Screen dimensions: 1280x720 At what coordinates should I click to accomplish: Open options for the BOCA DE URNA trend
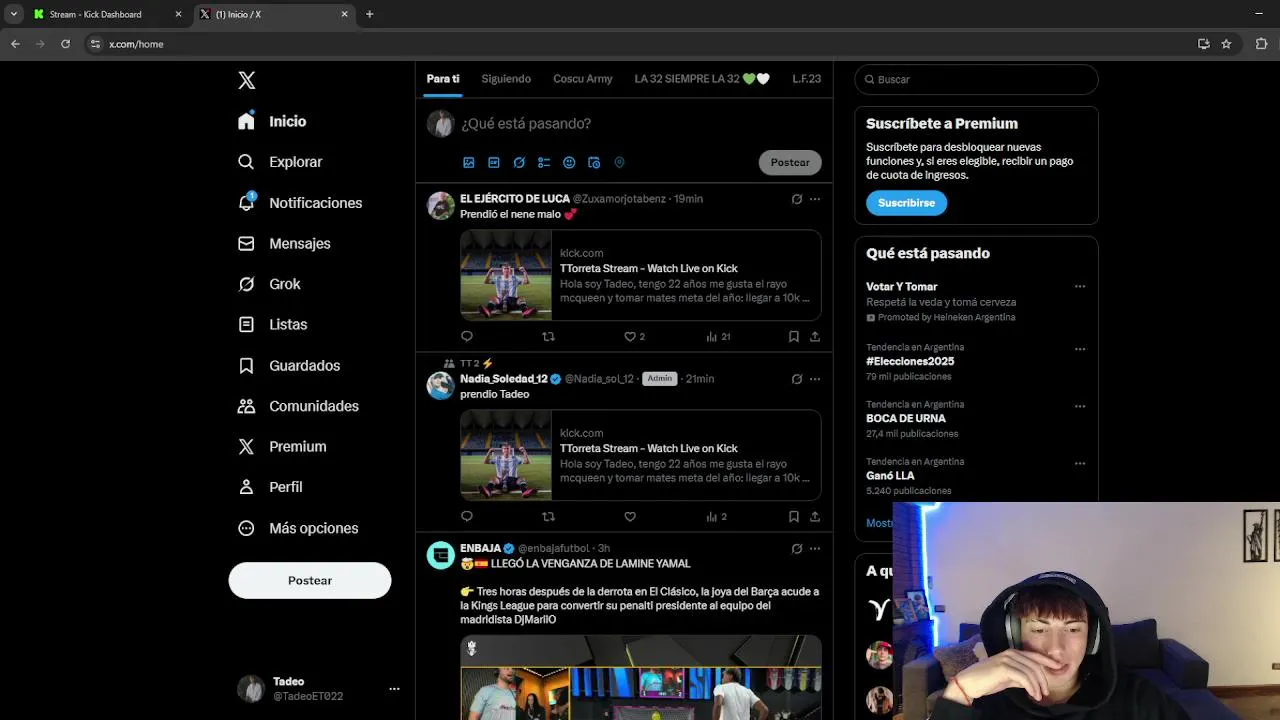1080,407
